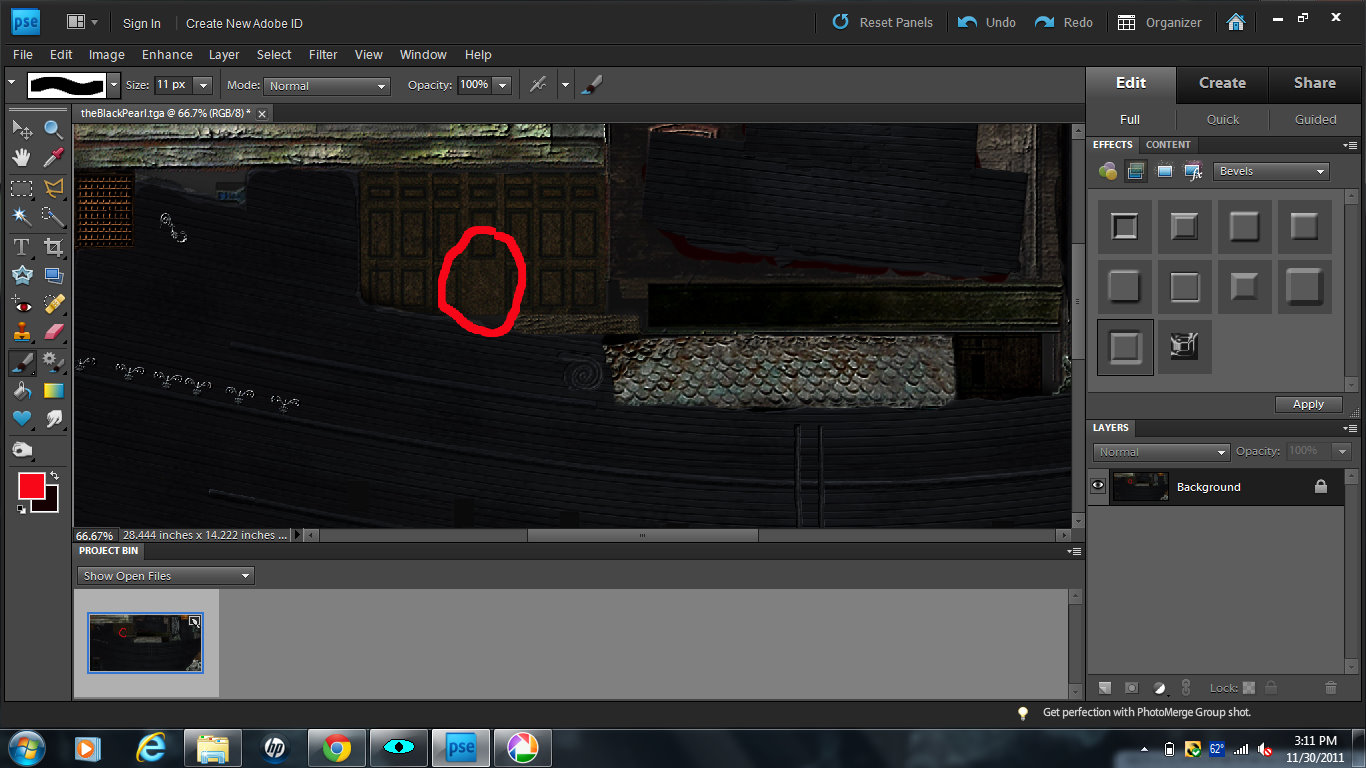
Task: Click Reset Panels
Action: pyautogui.click(x=883, y=22)
